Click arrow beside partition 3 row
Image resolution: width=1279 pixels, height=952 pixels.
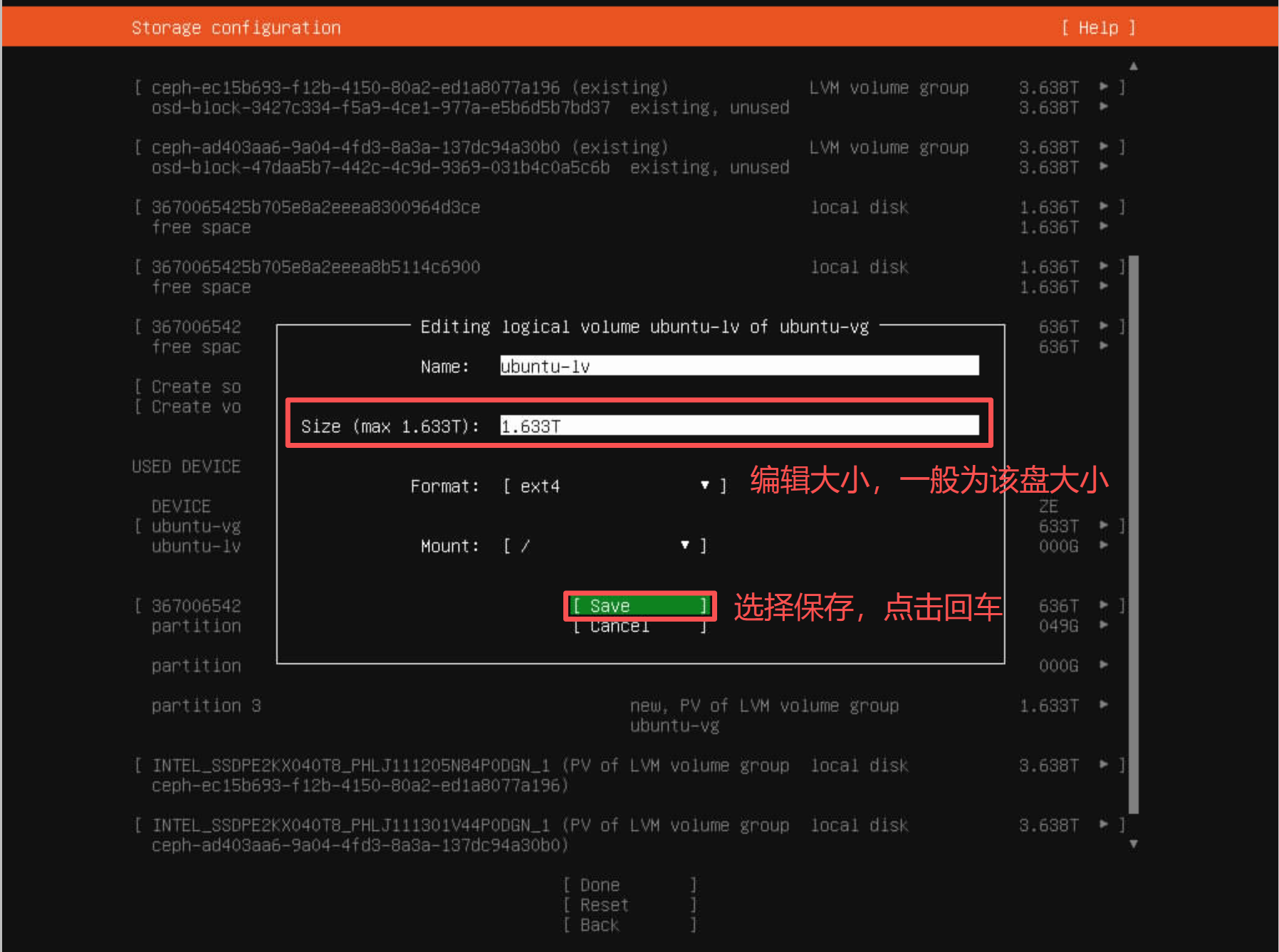pos(1103,705)
